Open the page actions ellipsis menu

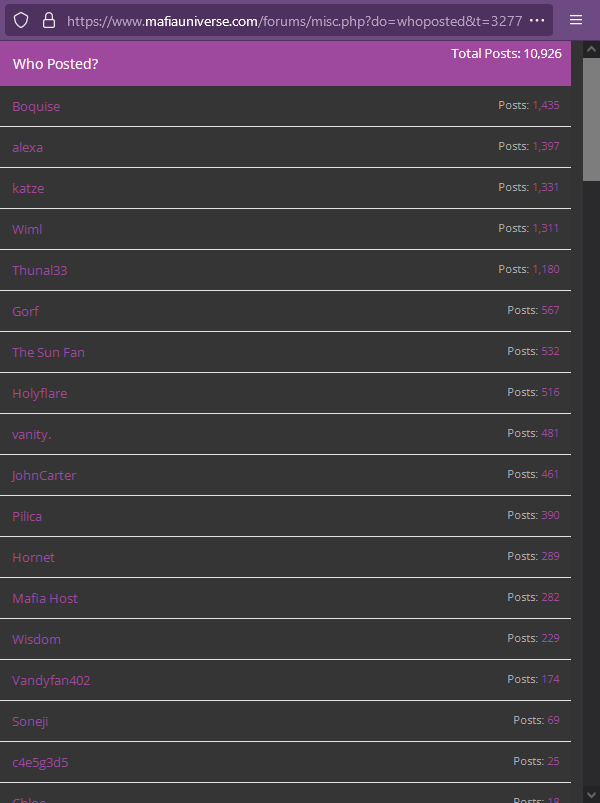537,20
